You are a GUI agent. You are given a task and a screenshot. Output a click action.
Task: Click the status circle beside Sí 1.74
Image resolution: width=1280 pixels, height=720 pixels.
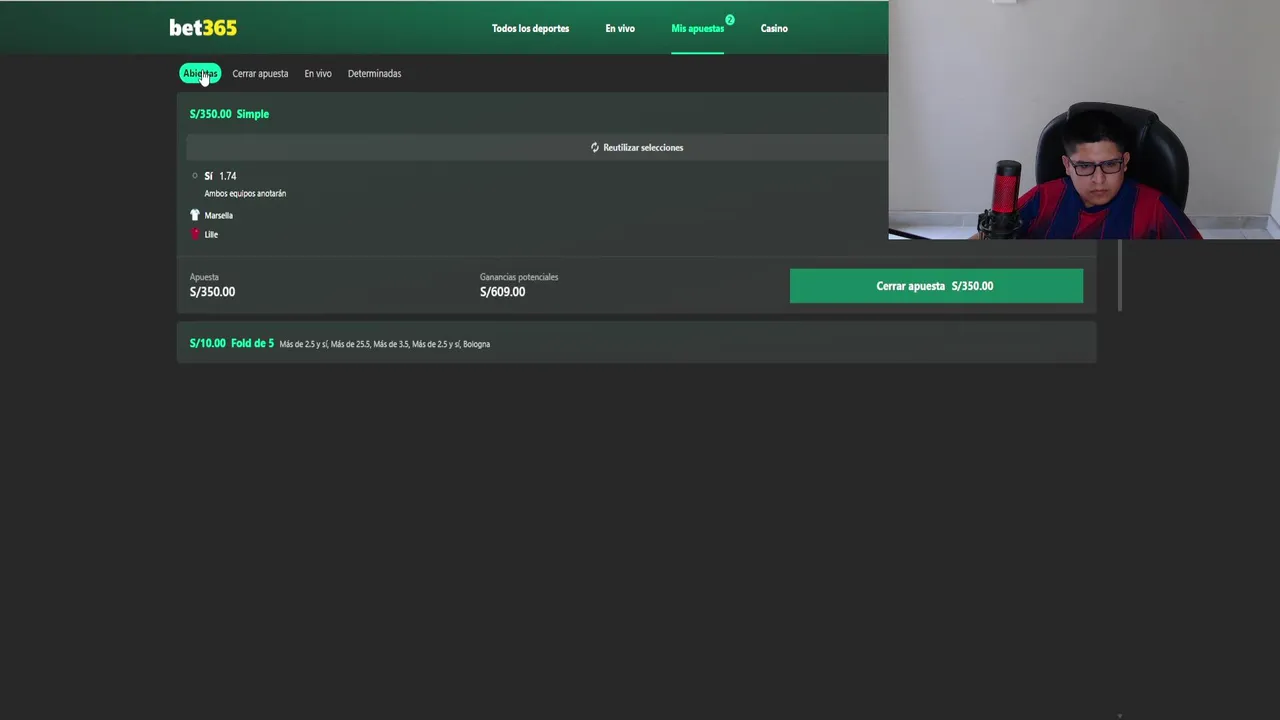(x=195, y=176)
